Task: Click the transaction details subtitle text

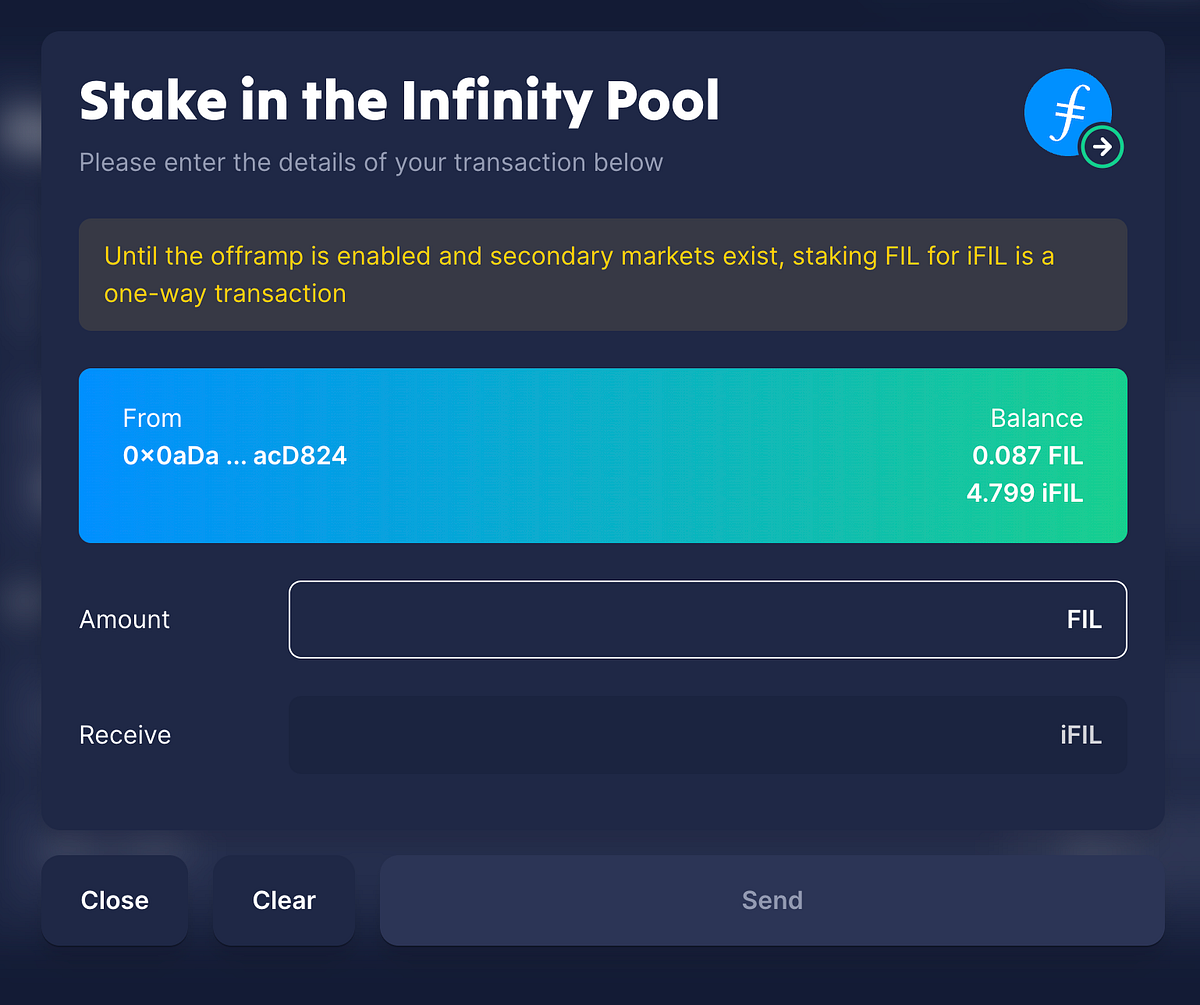Action: [x=371, y=162]
